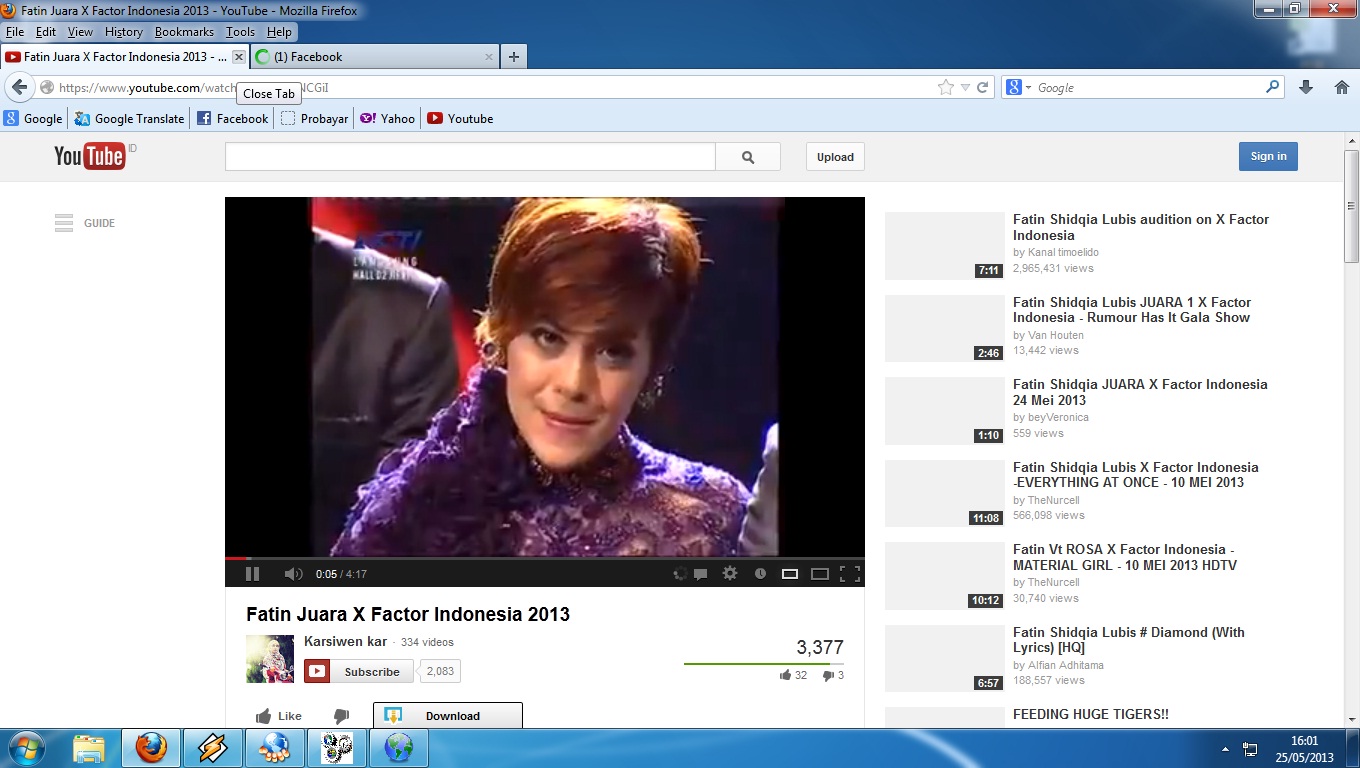Mute the video with the speaker icon
The image size is (1360, 768).
click(293, 574)
